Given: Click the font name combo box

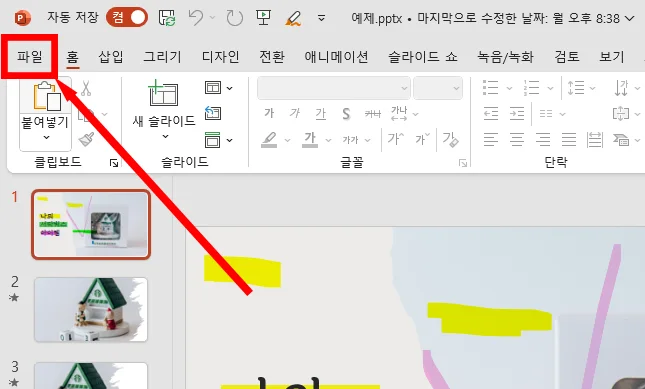Looking at the screenshot, I should coord(334,88).
